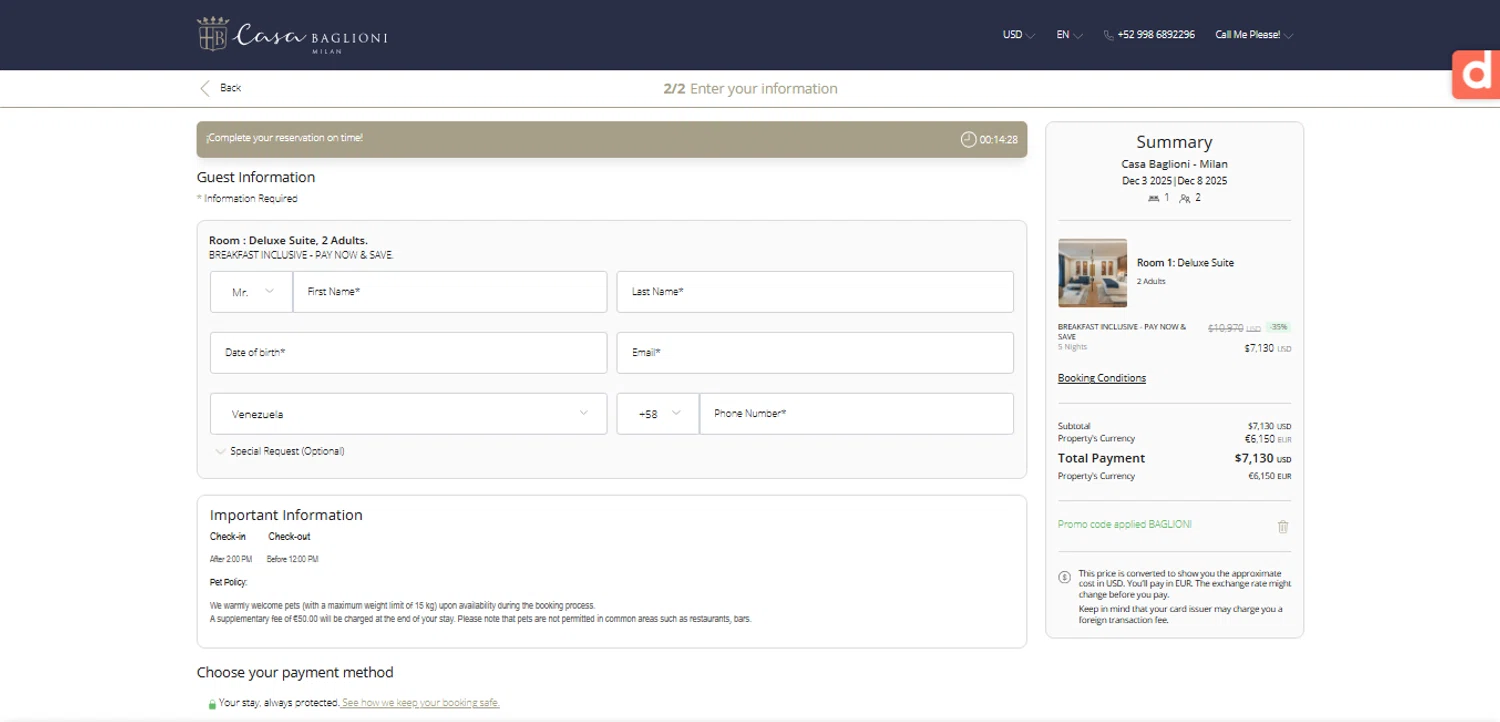Click the Email field
This screenshot has height=722, width=1500.
pos(815,353)
